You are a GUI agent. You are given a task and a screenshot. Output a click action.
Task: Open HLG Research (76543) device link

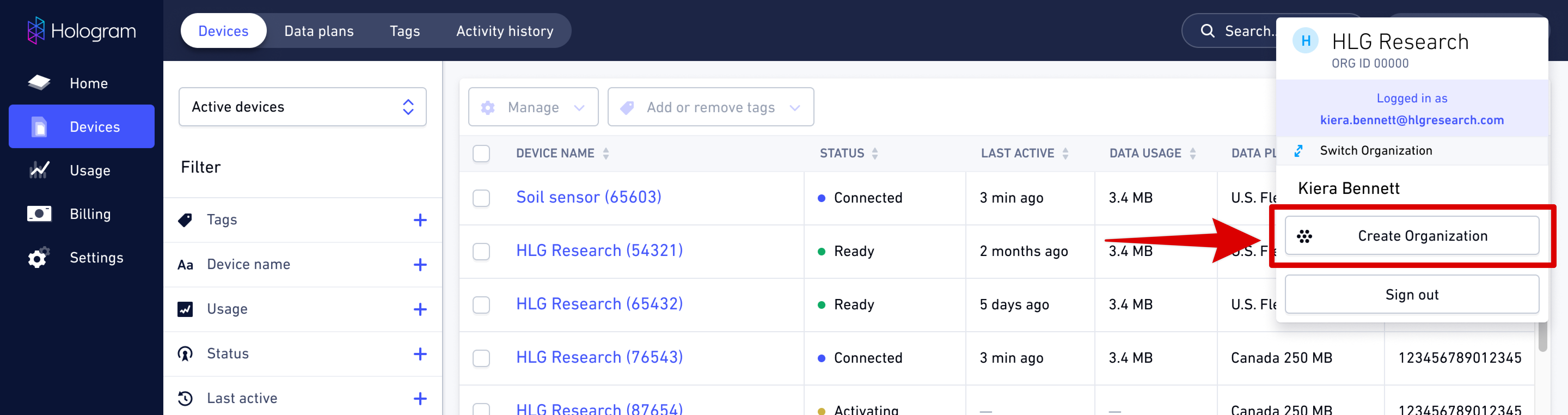coord(599,357)
